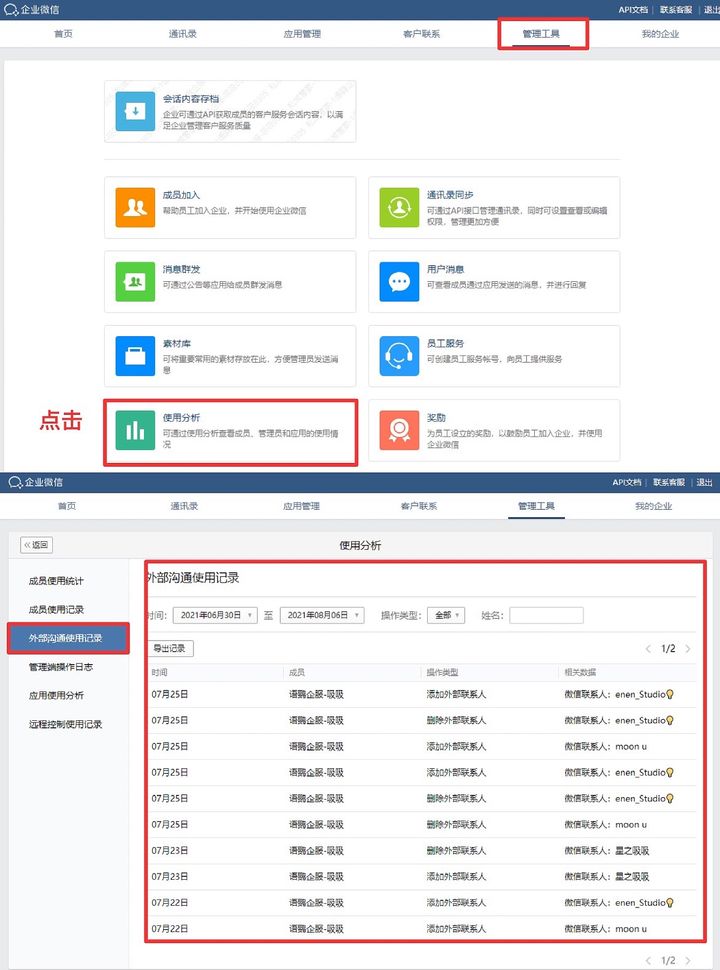Screen dimensions: 720x970
Task: Go to 远程控制使用记录 in the sidebar
Action: [x=65, y=724]
